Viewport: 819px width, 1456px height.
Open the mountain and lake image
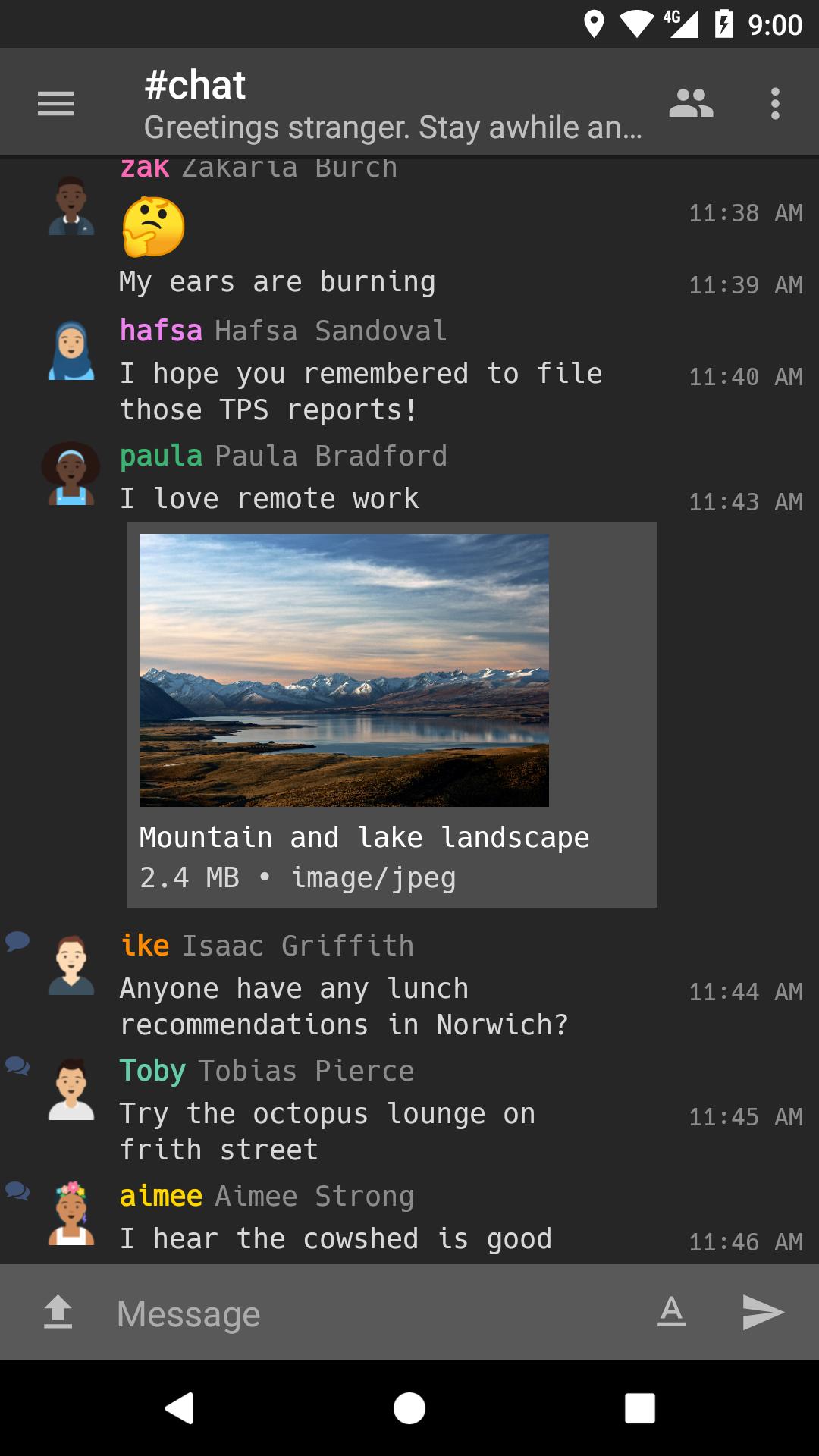(x=344, y=670)
